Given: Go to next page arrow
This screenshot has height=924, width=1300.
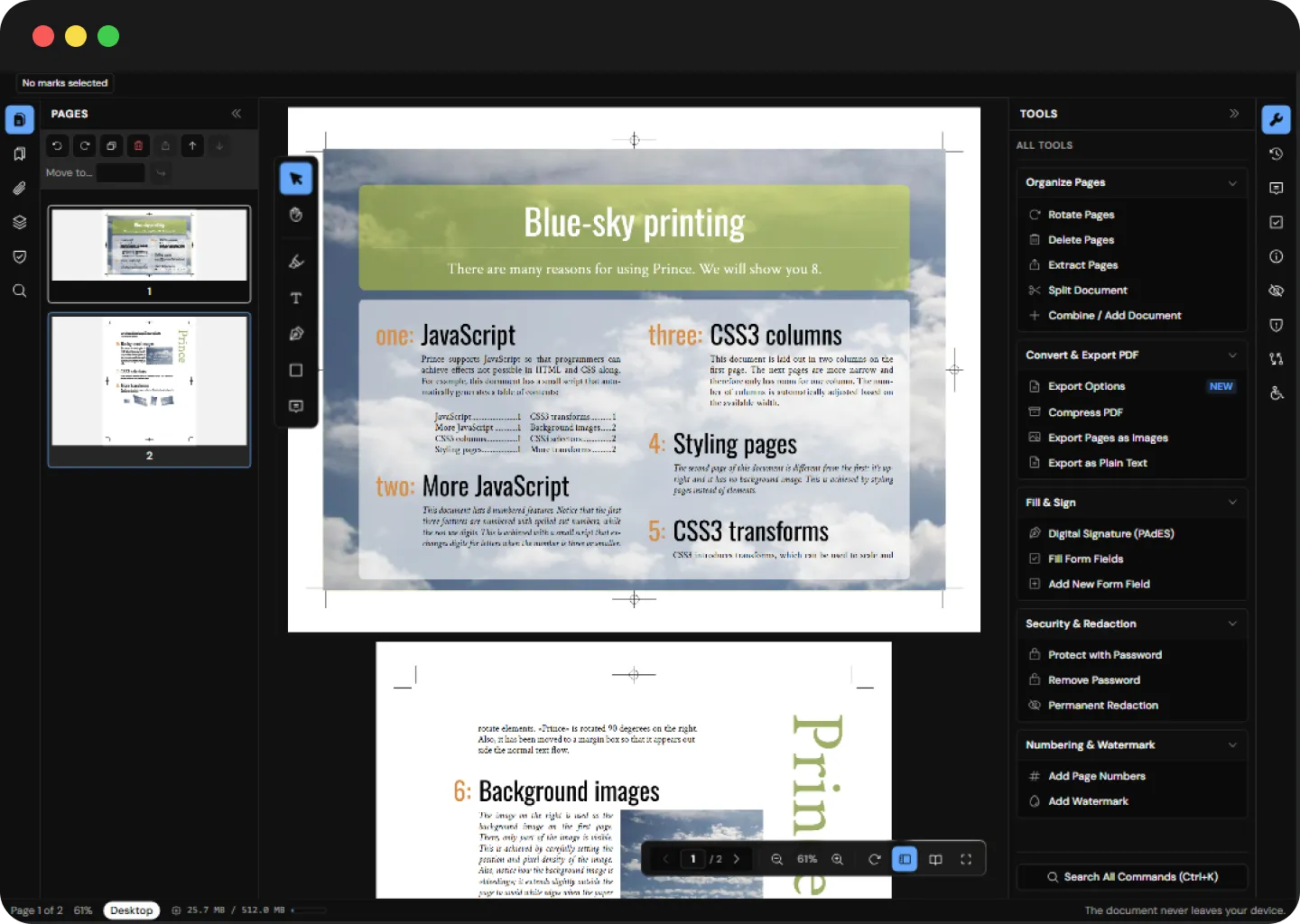Looking at the screenshot, I should pos(737,859).
